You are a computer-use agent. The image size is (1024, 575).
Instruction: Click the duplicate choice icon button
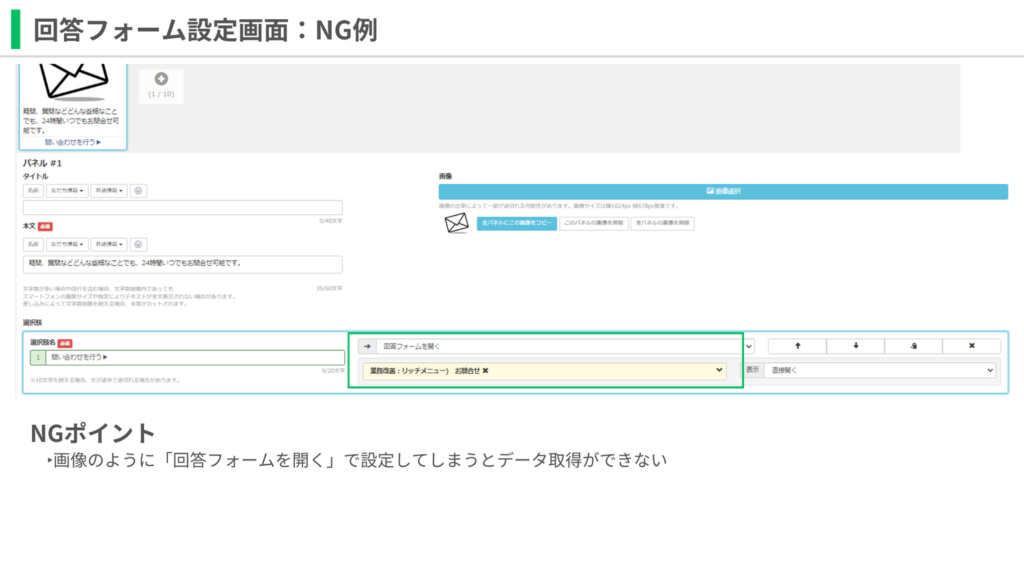coord(913,346)
